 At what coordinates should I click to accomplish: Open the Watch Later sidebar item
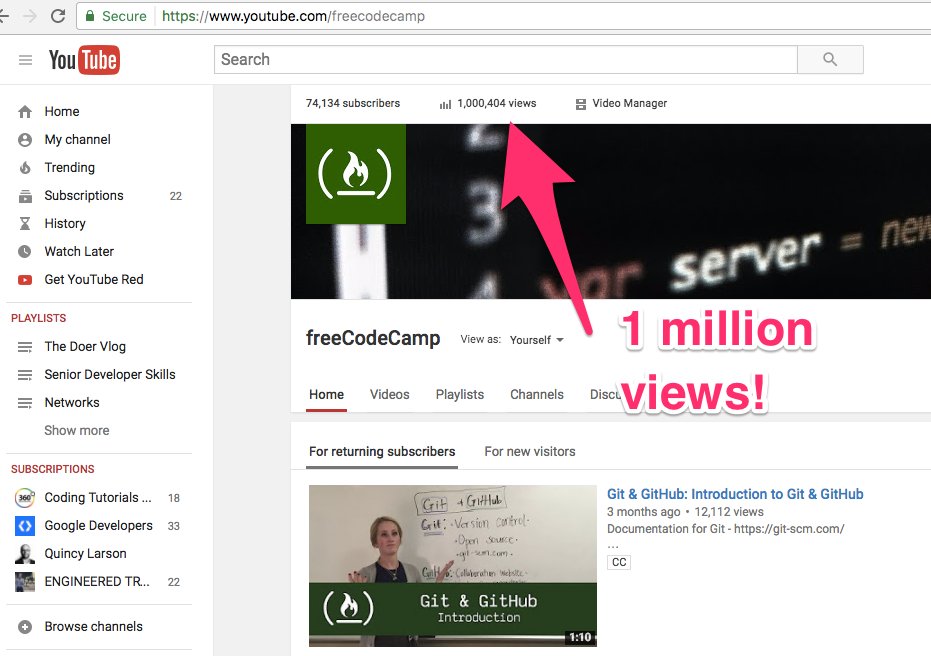pos(79,252)
